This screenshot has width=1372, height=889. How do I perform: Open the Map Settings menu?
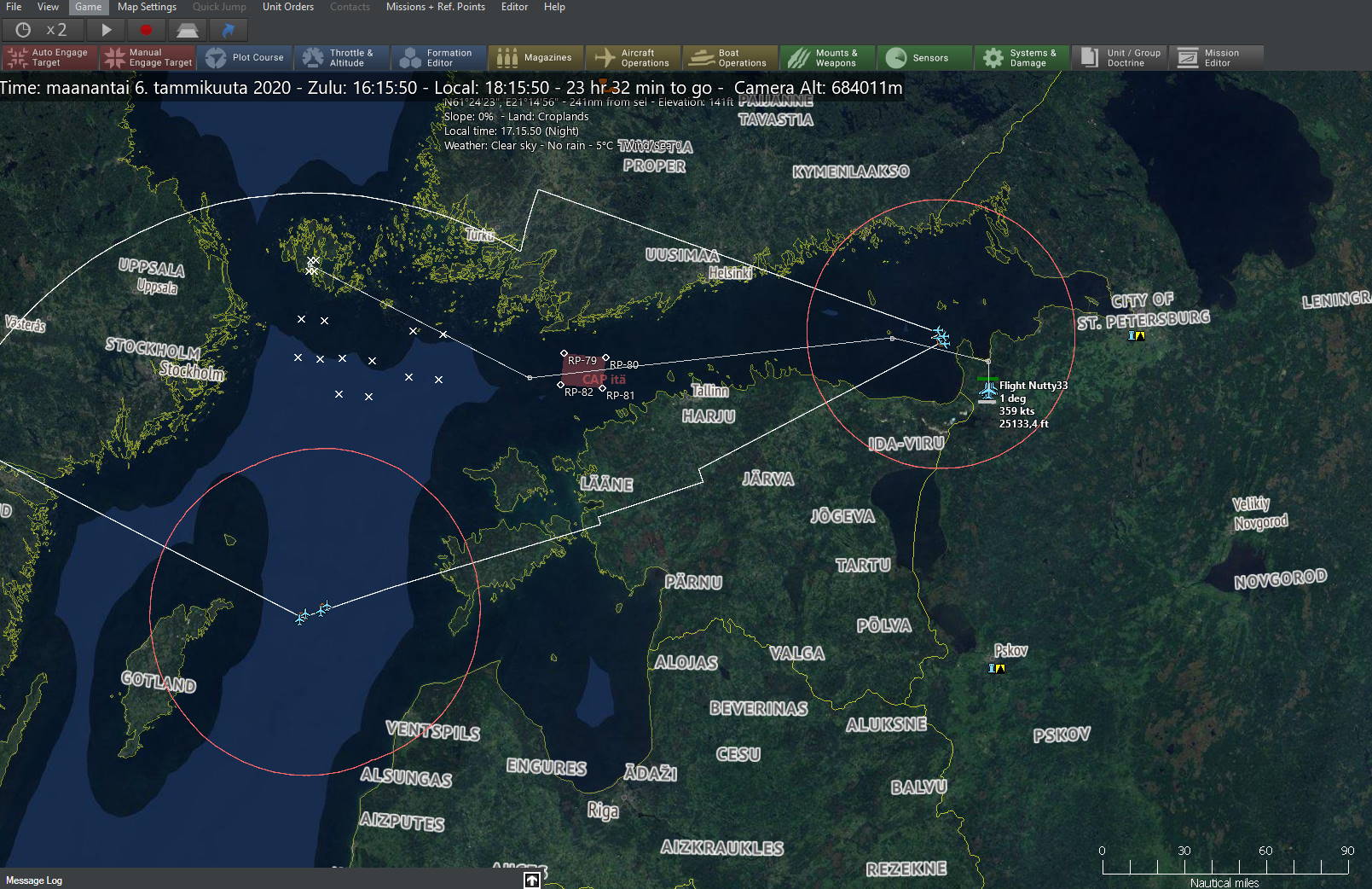point(147,7)
